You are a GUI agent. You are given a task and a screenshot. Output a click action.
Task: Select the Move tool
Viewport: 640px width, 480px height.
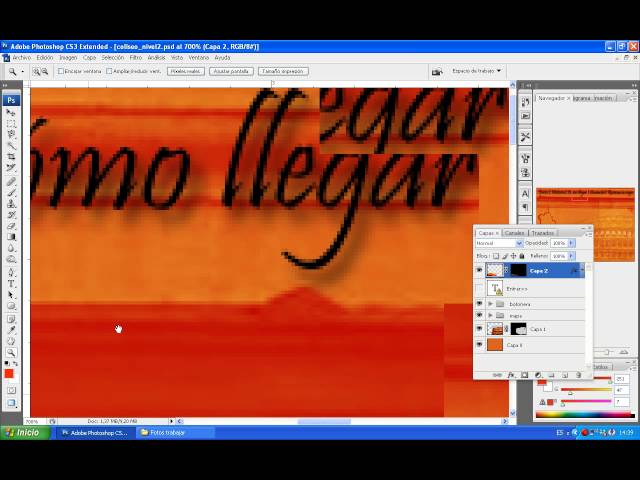(x=11, y=112)
